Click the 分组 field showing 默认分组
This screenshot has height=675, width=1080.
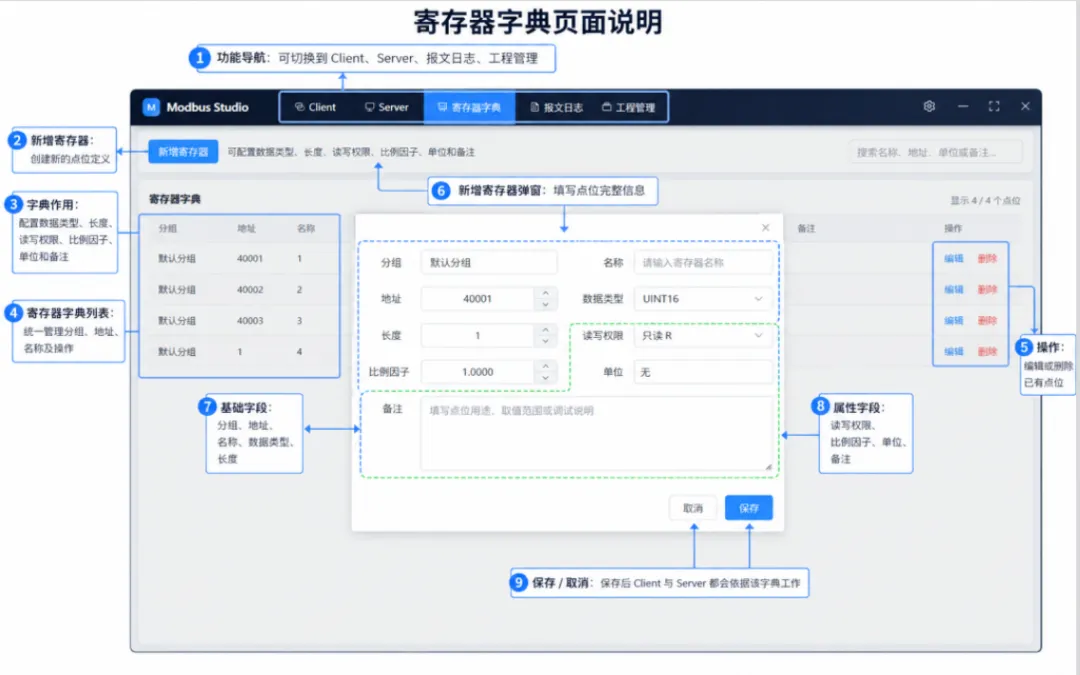pyautogui.click(x=489, y=262)
